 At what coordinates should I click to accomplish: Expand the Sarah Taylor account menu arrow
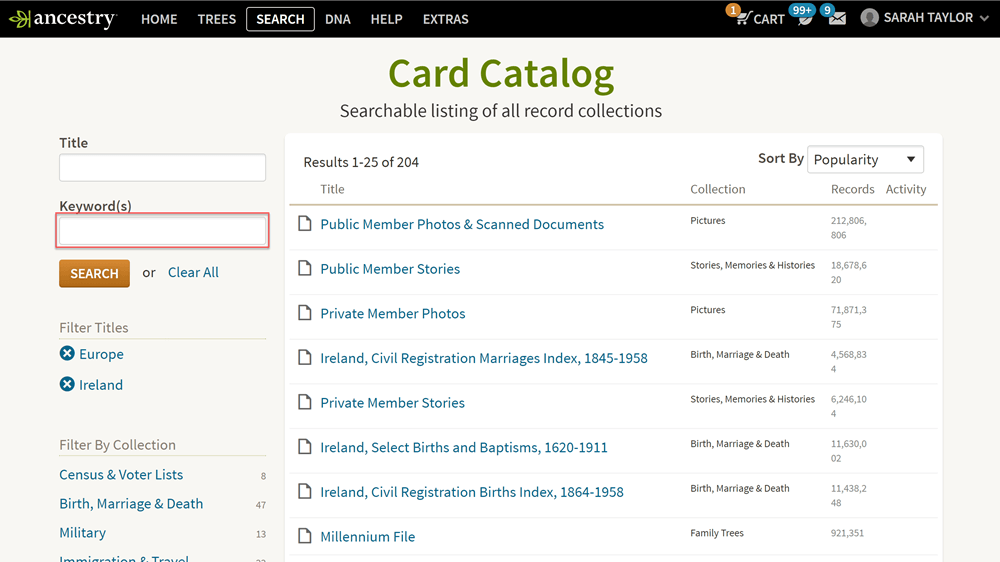(984, 18)
